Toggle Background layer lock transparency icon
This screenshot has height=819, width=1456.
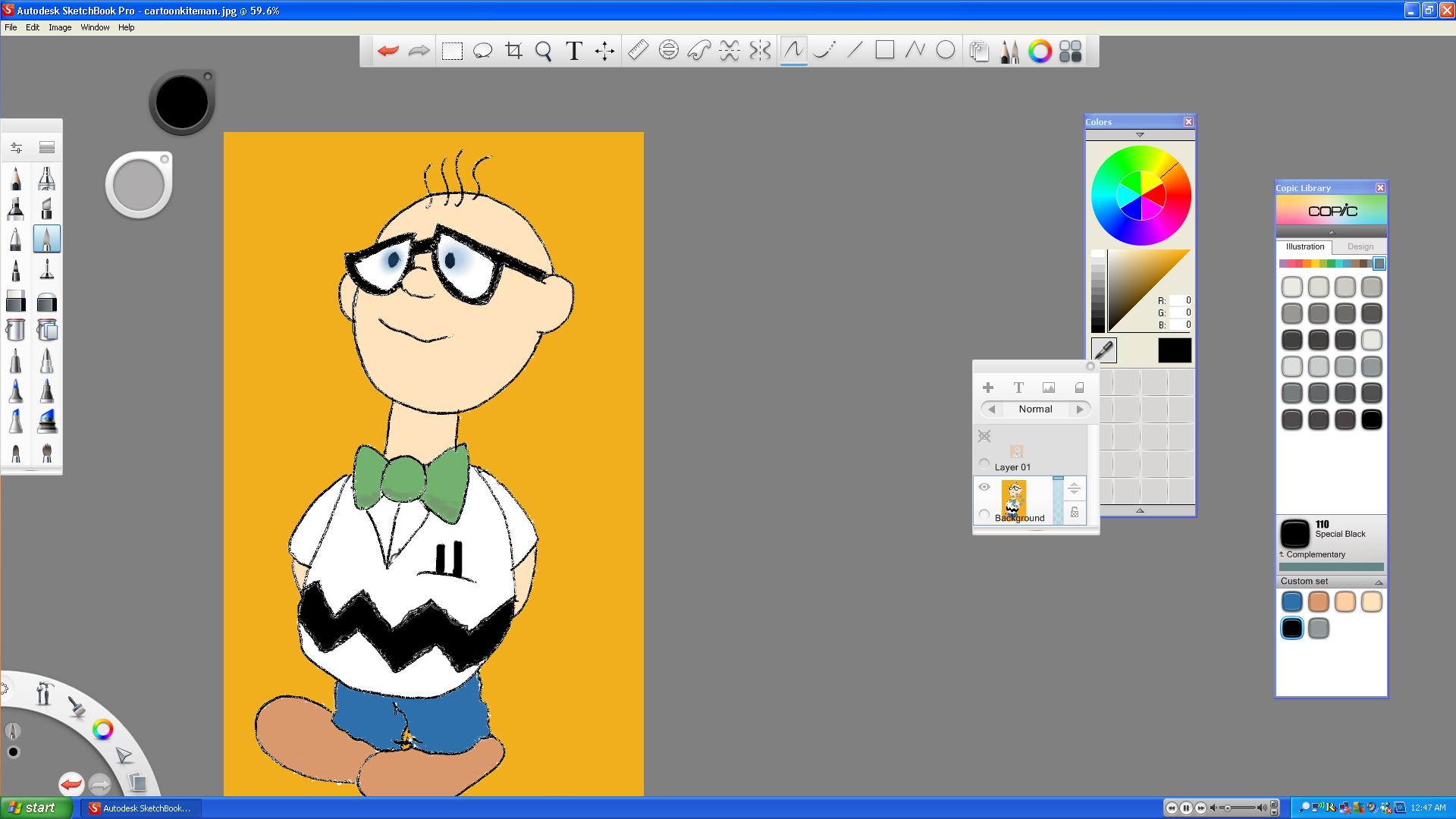(1075, 513)
